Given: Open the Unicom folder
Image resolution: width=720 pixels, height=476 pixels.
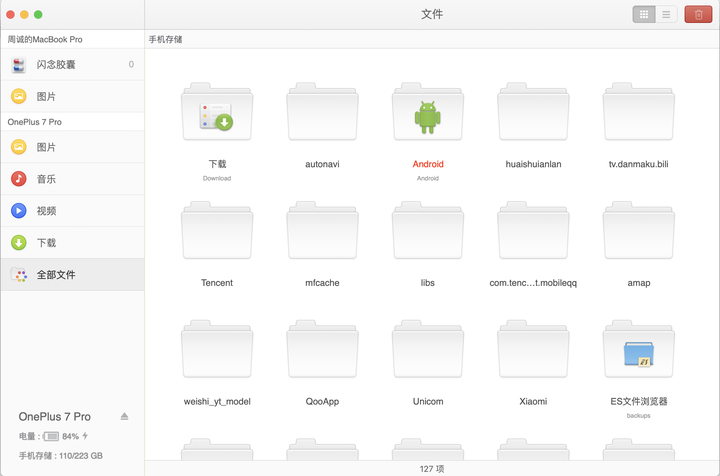Looking at the screenshot, I should click(428, 349).
